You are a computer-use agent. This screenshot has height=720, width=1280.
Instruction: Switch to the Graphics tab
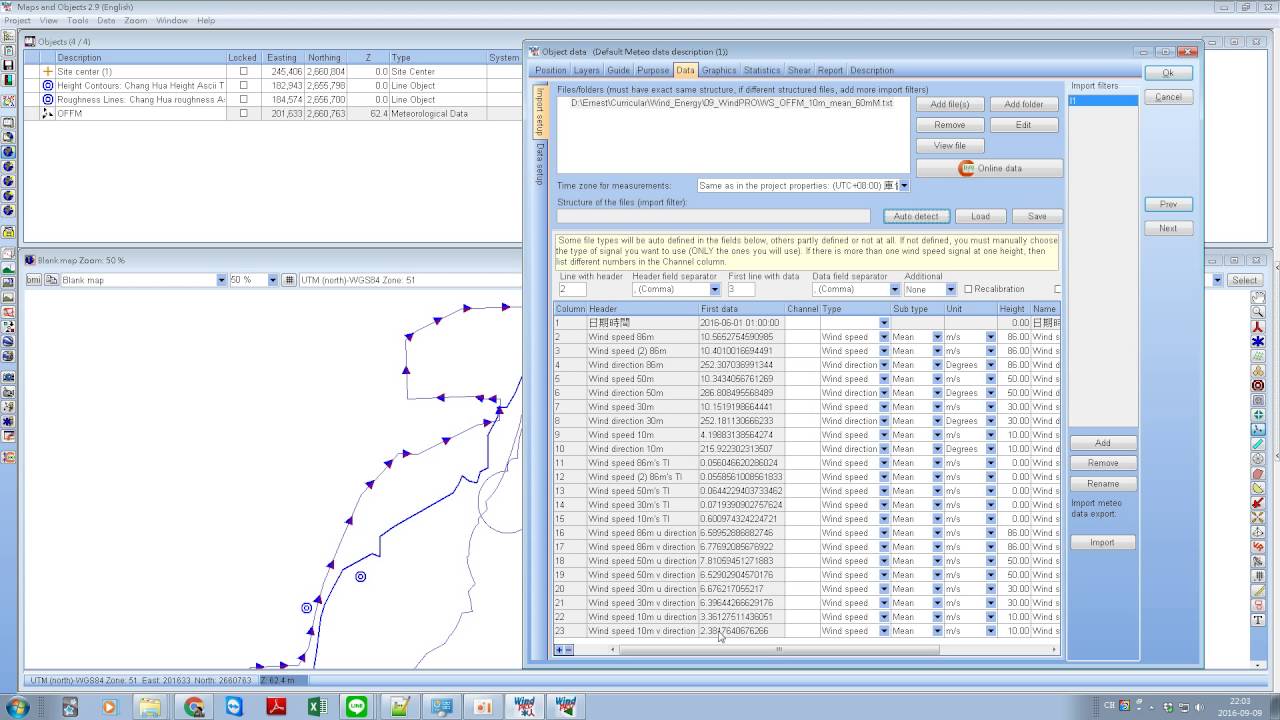click(718, 70)
